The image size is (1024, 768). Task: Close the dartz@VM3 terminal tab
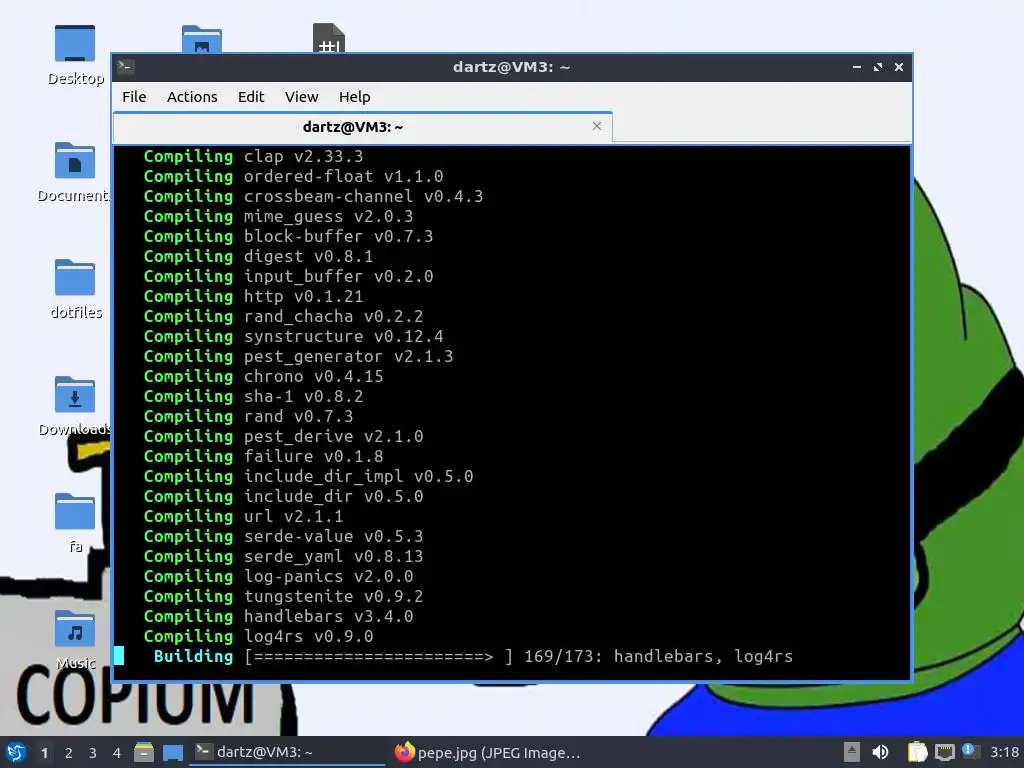point(597,126)
